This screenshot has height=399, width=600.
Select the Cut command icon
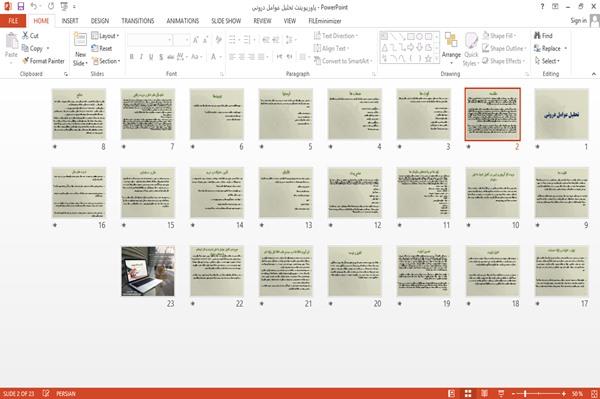pyautogui.click(x=26, y=36)
